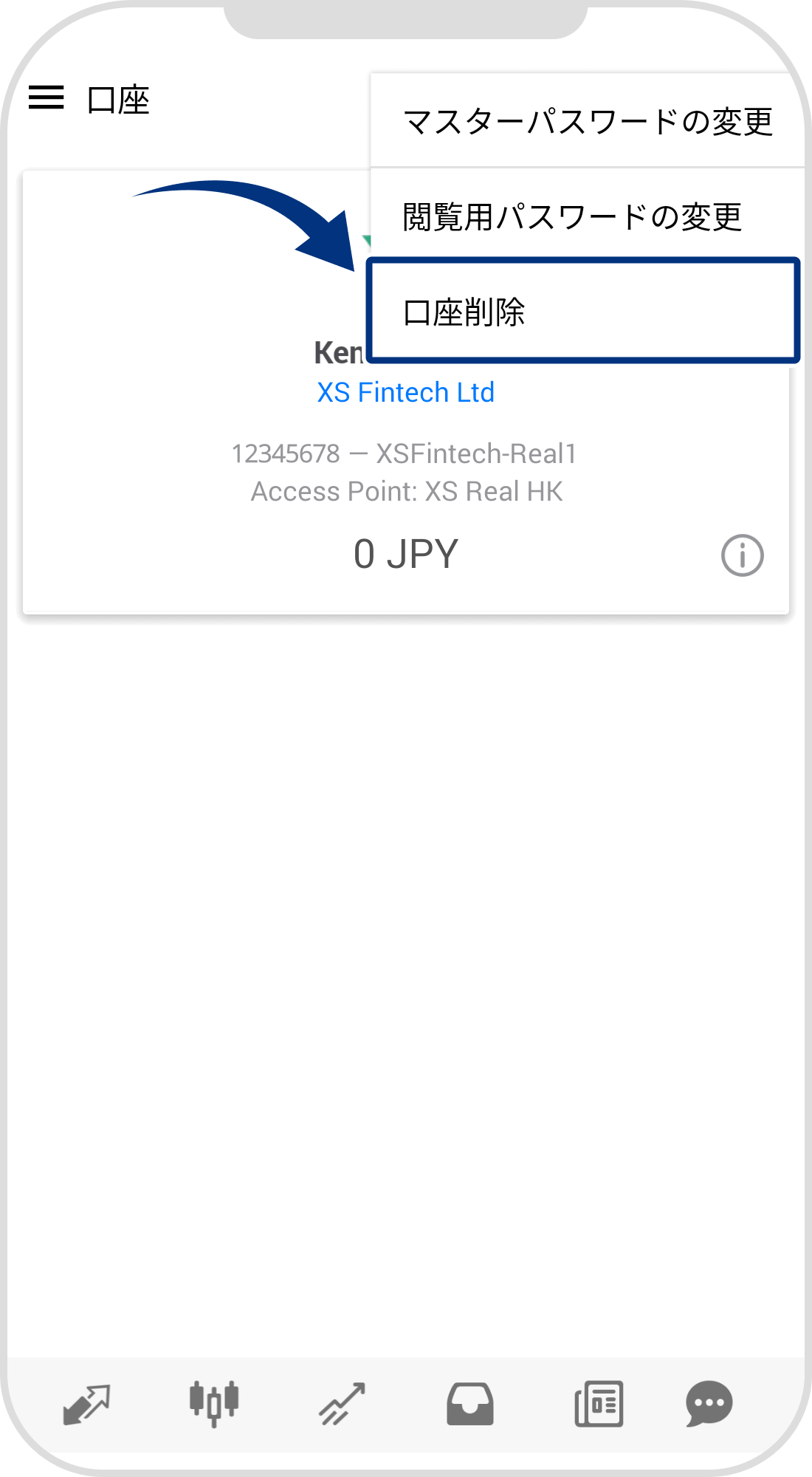Open the hamburger navigation menu

pyautogui.click(x=46, y=97)
